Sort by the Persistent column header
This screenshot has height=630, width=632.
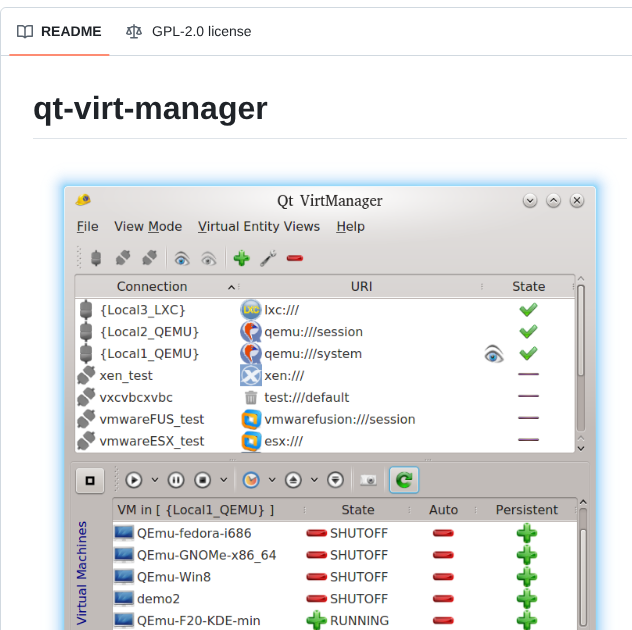(526, 510)
